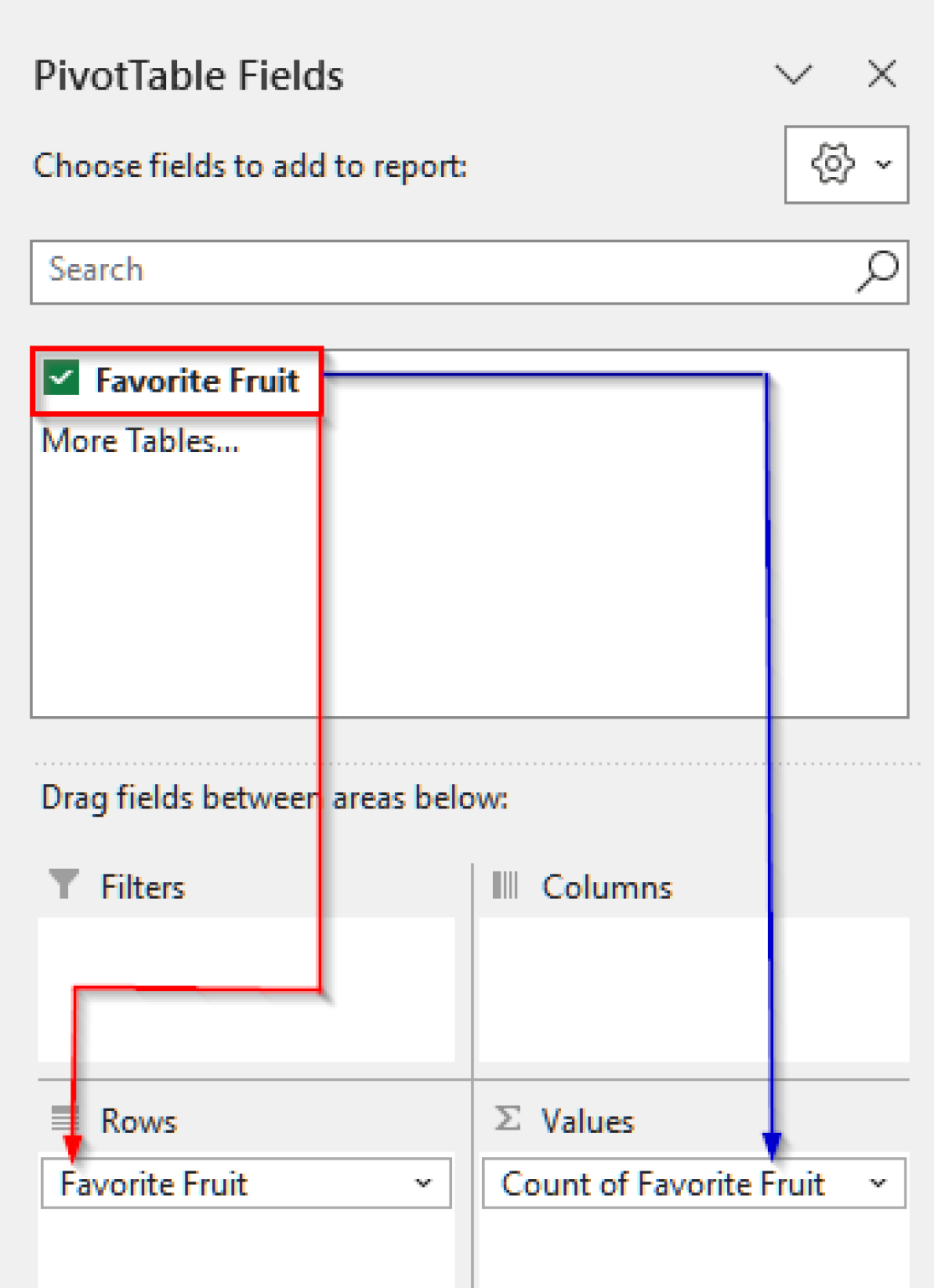Expand the Favorite Fruit dropdown arrow in Rows
This screenshot has width=934, height=1288.
pyautogui.click(x=423, y=1183)
